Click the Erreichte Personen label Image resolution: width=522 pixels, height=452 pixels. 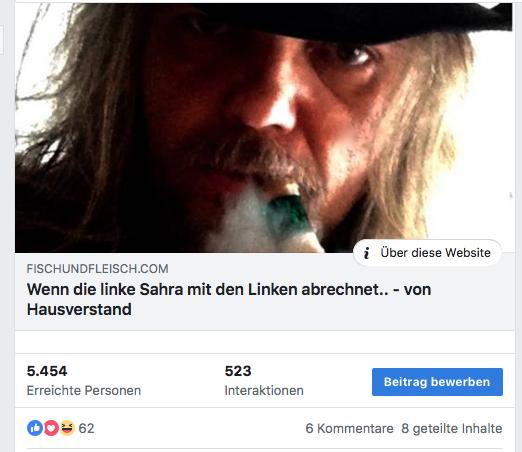click(84, 390)
